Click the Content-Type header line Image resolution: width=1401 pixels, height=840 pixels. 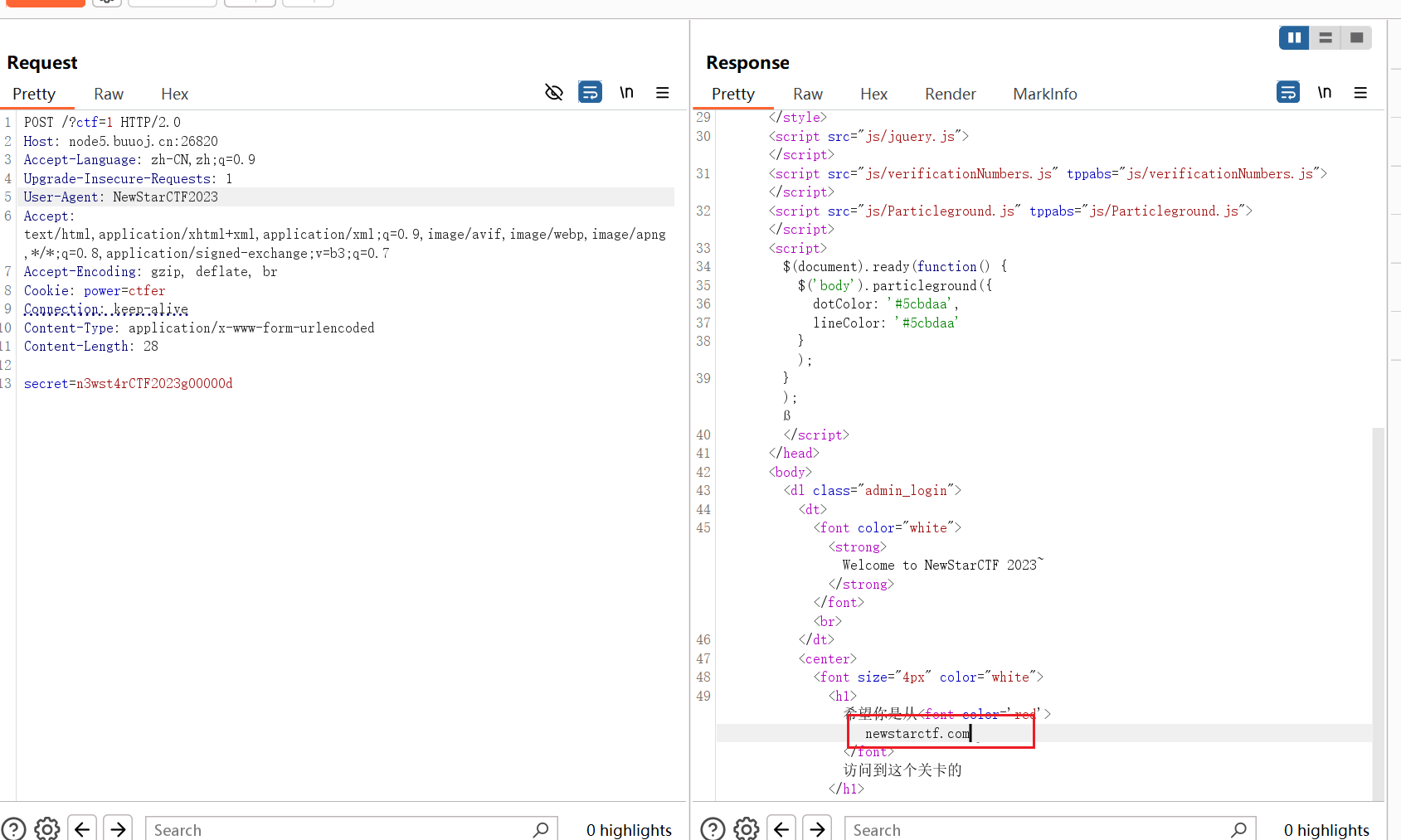click(199, 328)
